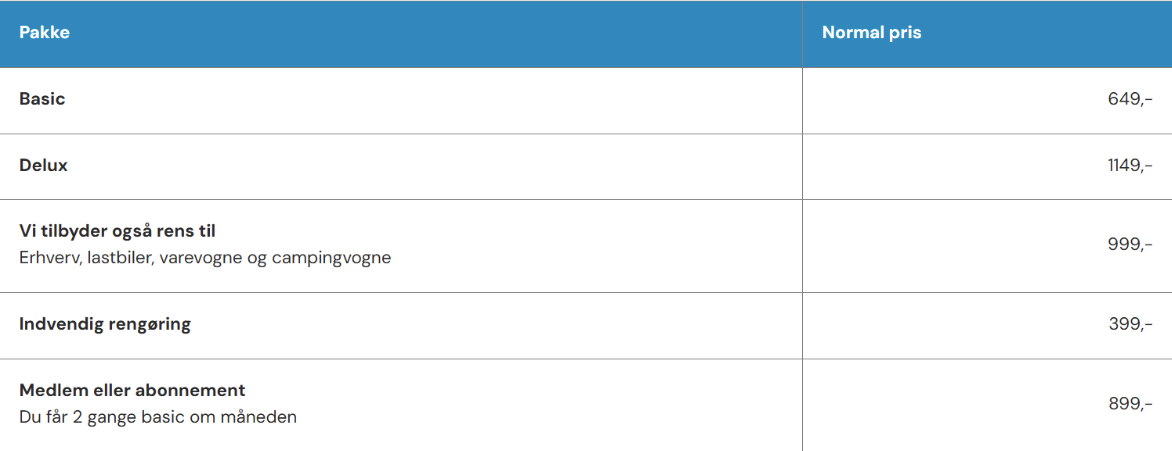Click lowercase 'basic' in the subscription note
The width and height of the screenshot is (1172, 451).
pyautogui.click(x=166, y=417)
